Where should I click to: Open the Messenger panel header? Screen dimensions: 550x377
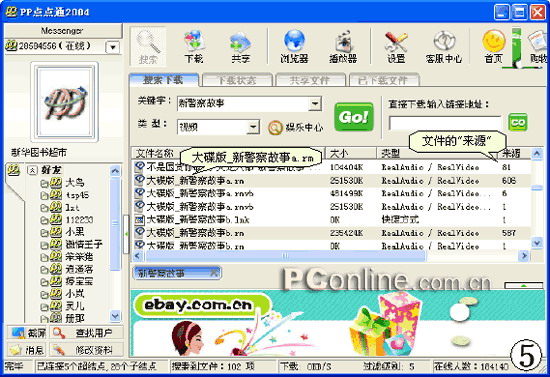tap(63, 31)
